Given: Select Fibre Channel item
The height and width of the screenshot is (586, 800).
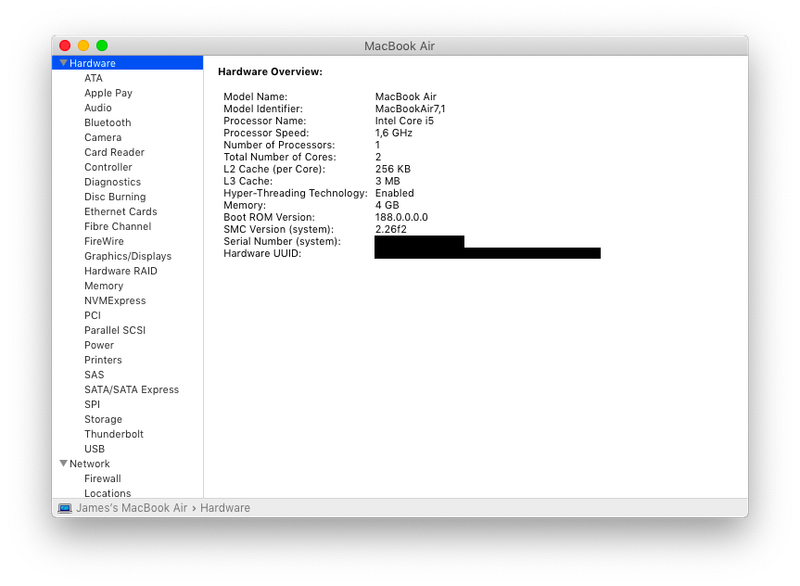Looking at the screenshot, I should pos(117,226).
